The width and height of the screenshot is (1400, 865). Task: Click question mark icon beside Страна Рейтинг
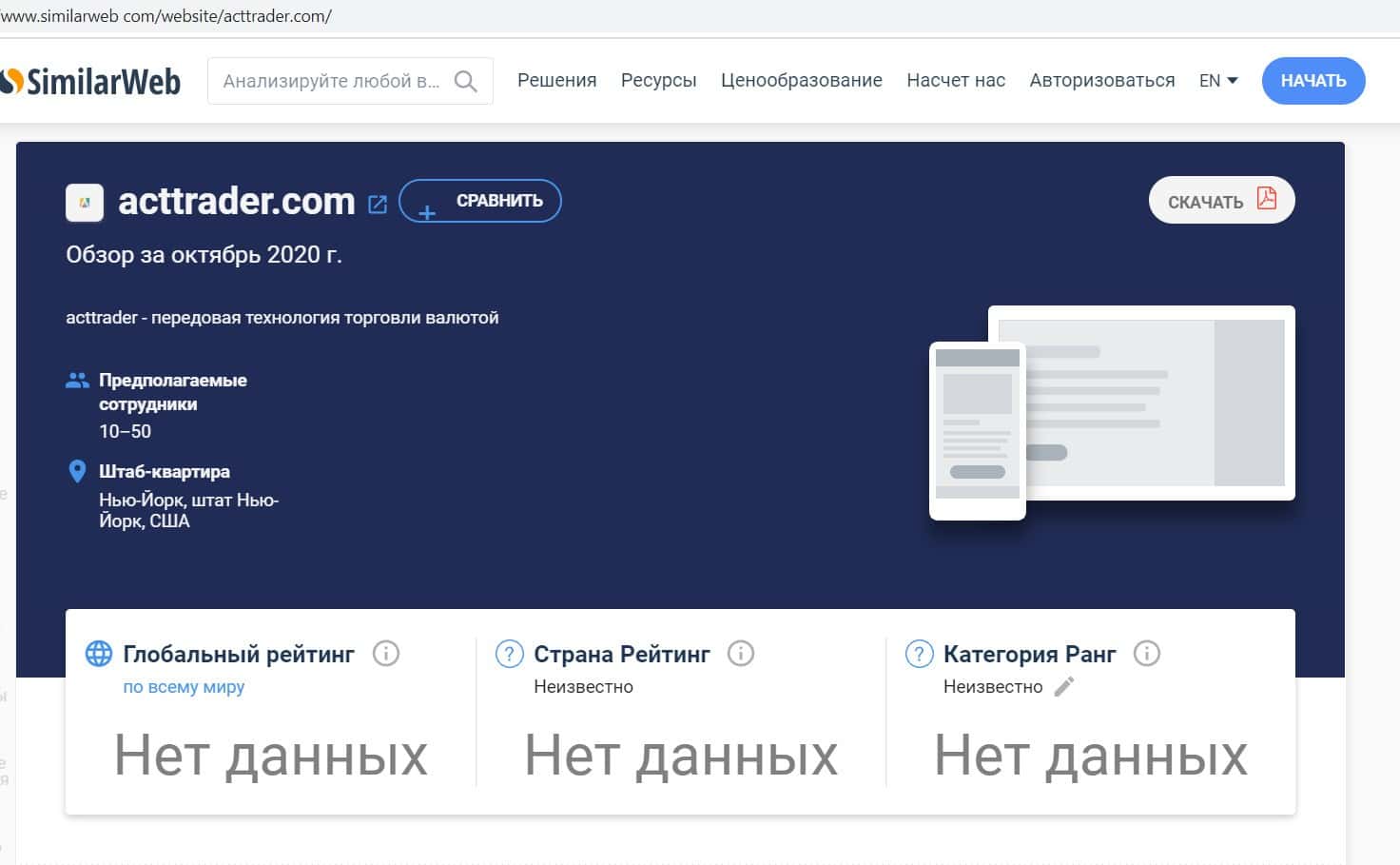[510, 654]
